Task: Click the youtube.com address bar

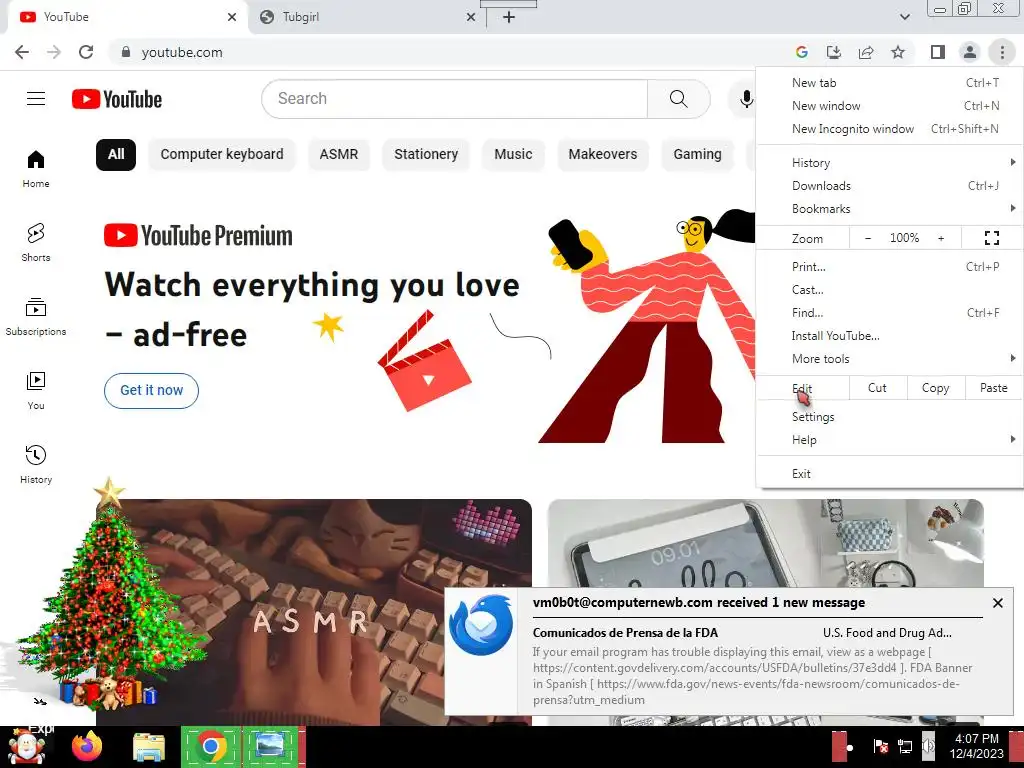Action: pos(451,52)
